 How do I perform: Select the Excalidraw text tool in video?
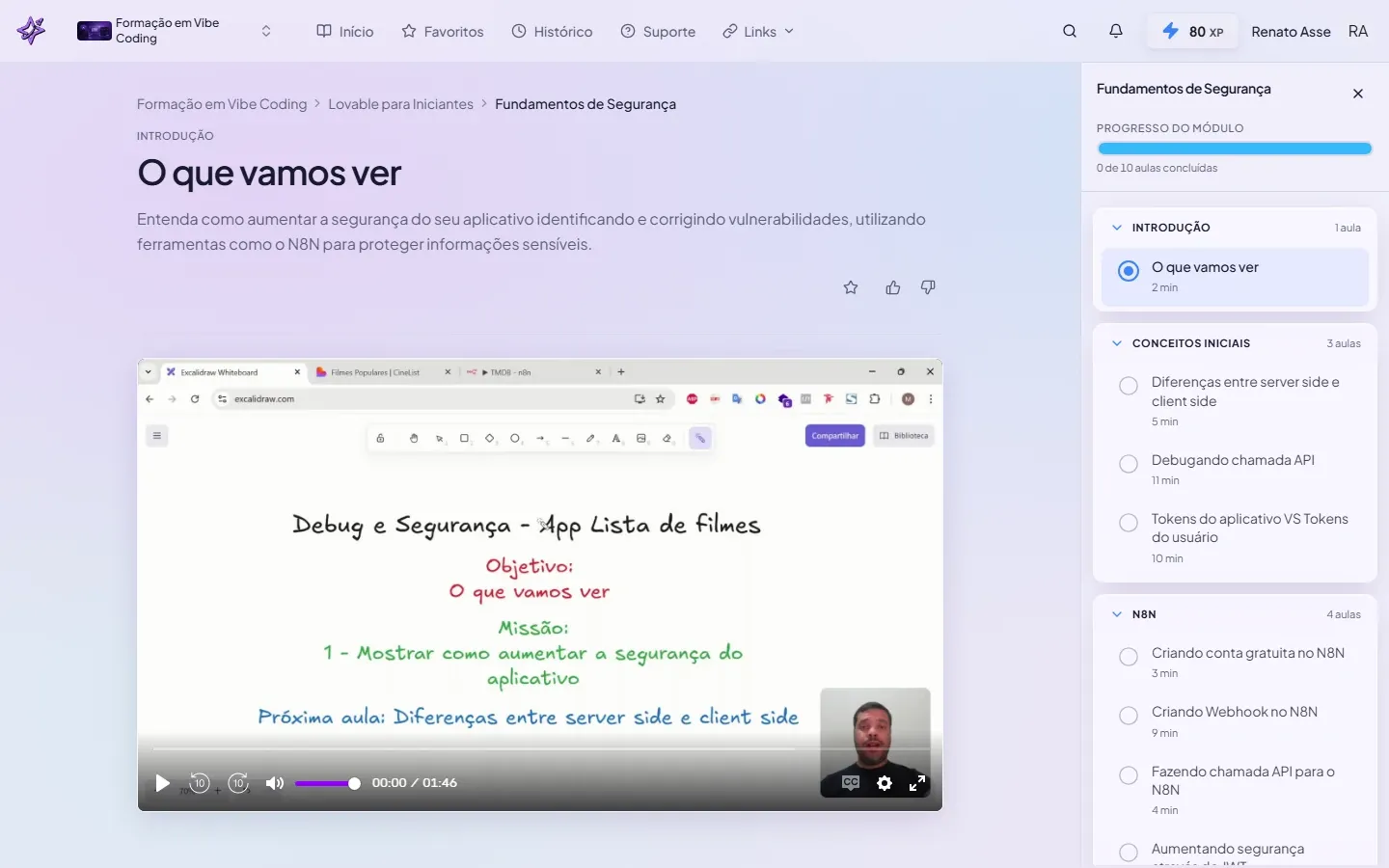616,439
